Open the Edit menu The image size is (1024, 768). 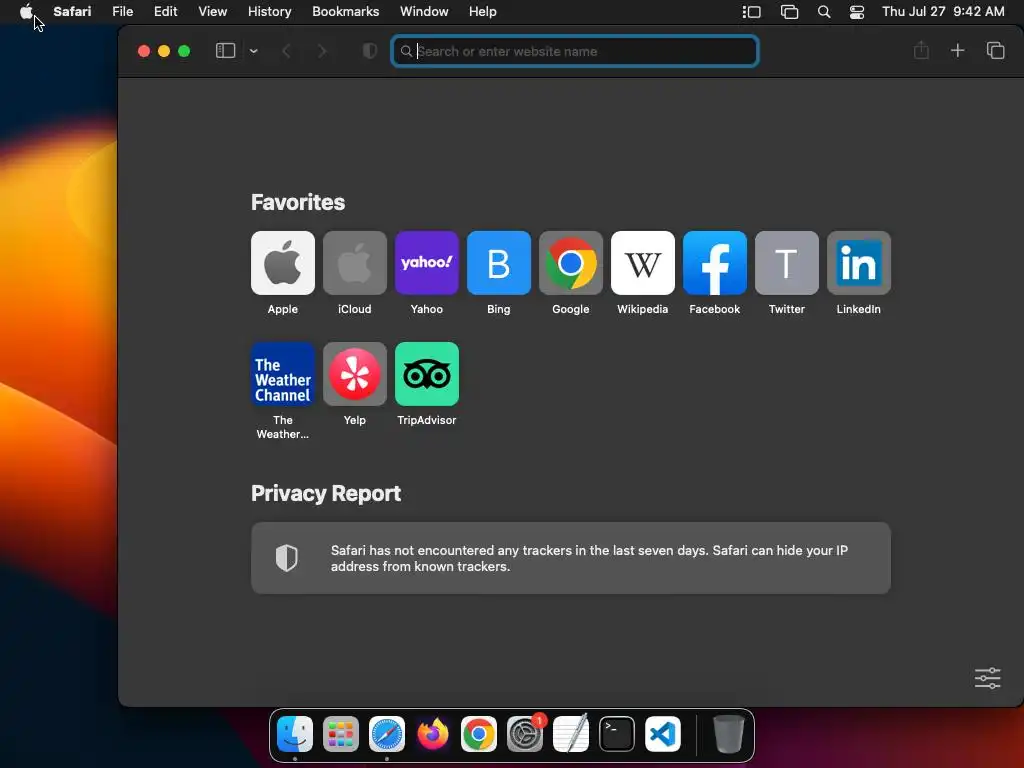165,11
